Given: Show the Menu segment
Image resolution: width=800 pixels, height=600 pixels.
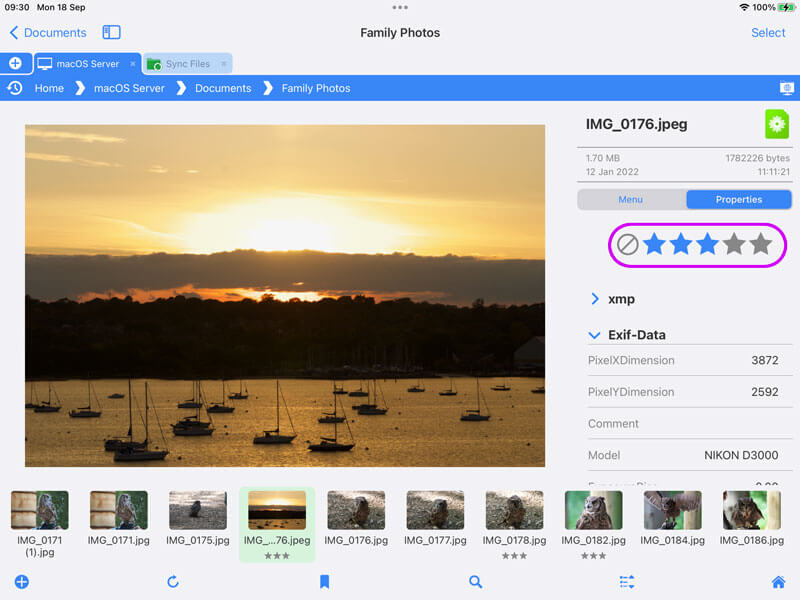Looking at the screenshot, I should [631, 199].
